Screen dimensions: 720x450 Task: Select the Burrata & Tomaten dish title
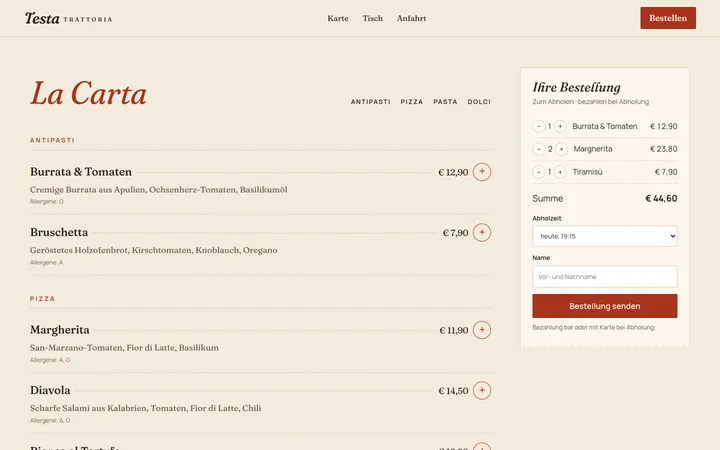(81, 172)
